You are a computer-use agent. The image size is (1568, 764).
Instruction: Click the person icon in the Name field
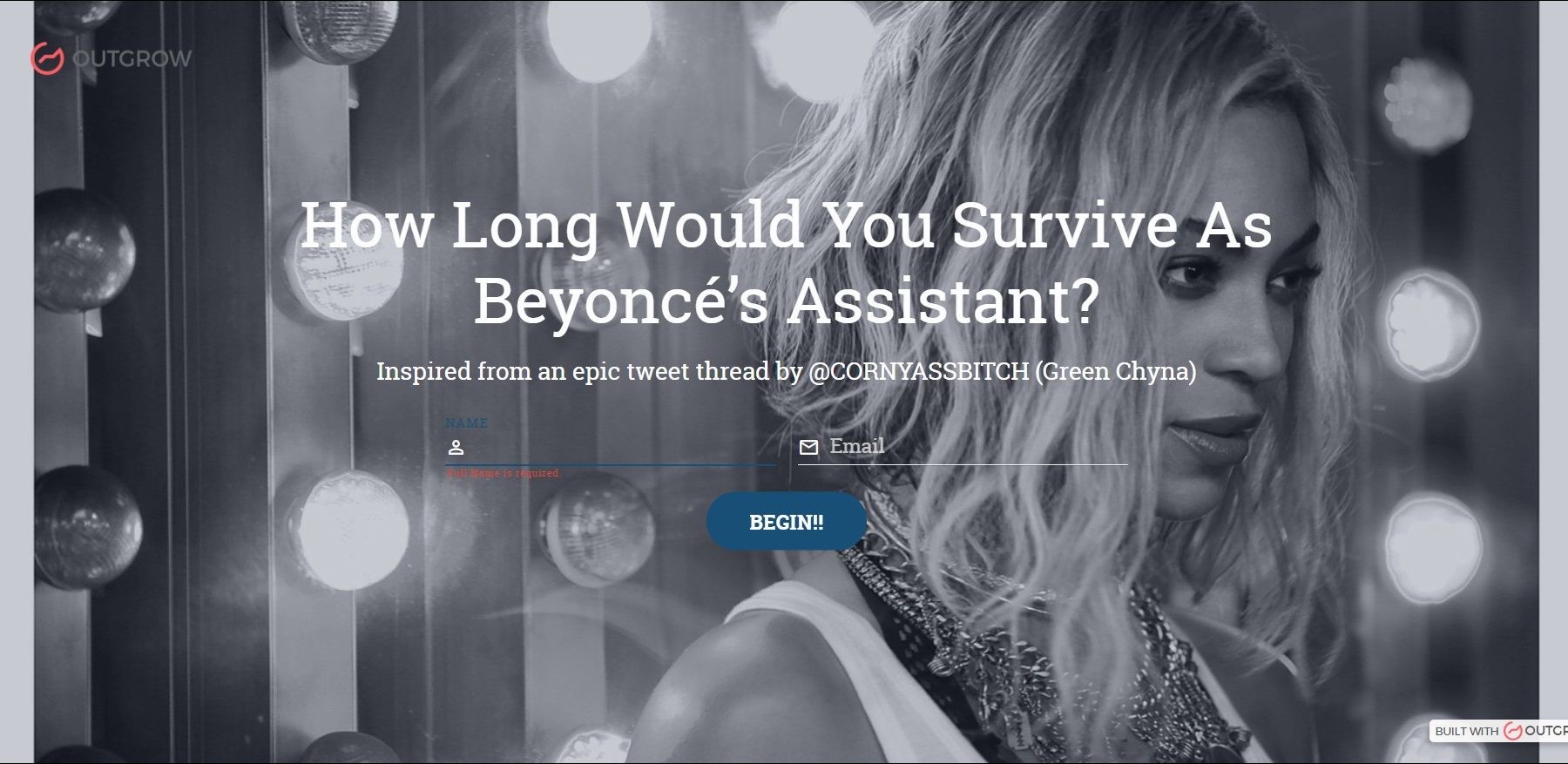(456, 448)
